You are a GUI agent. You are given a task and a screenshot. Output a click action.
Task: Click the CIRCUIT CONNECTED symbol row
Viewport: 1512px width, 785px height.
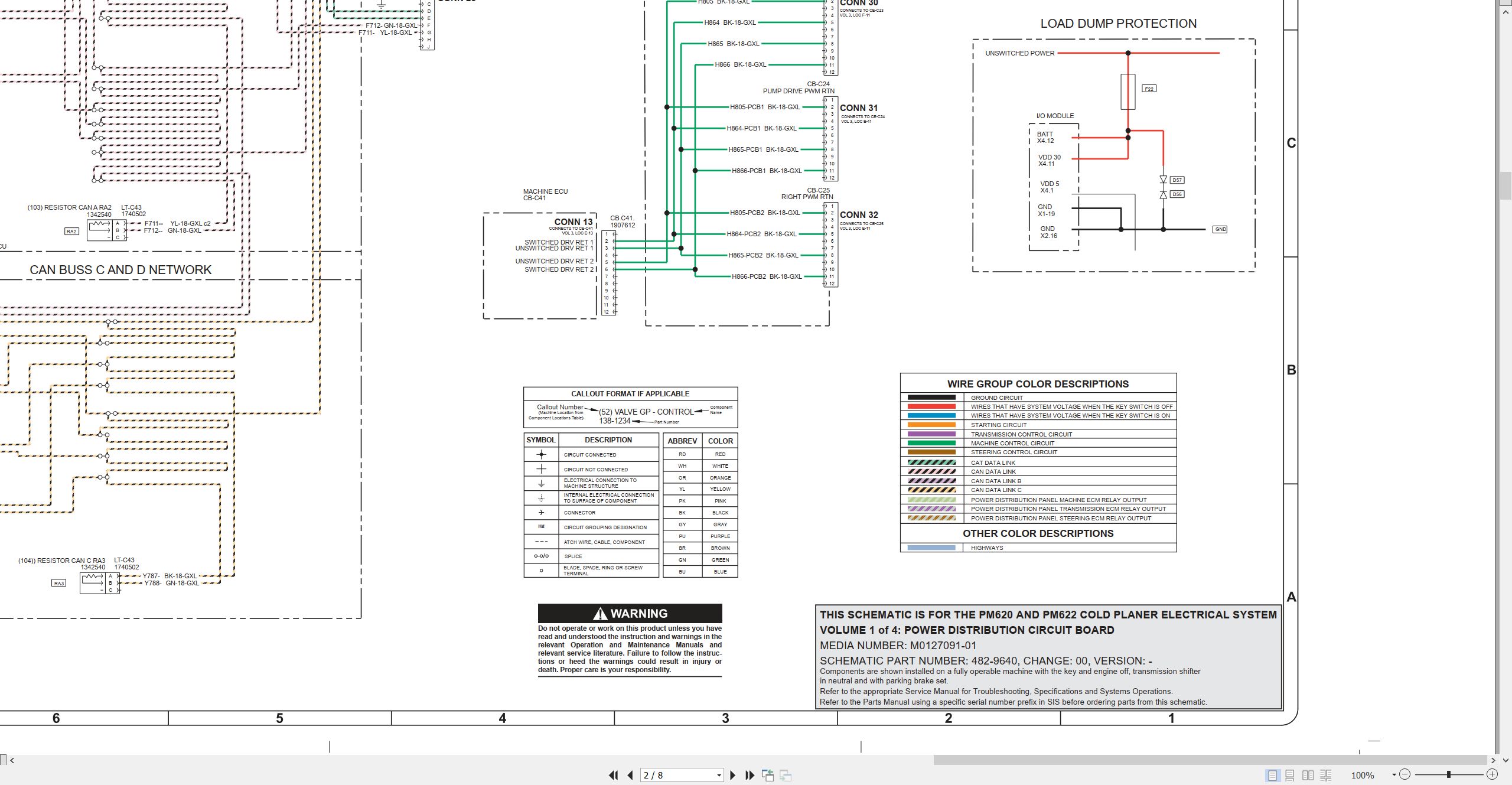(591, 455)
